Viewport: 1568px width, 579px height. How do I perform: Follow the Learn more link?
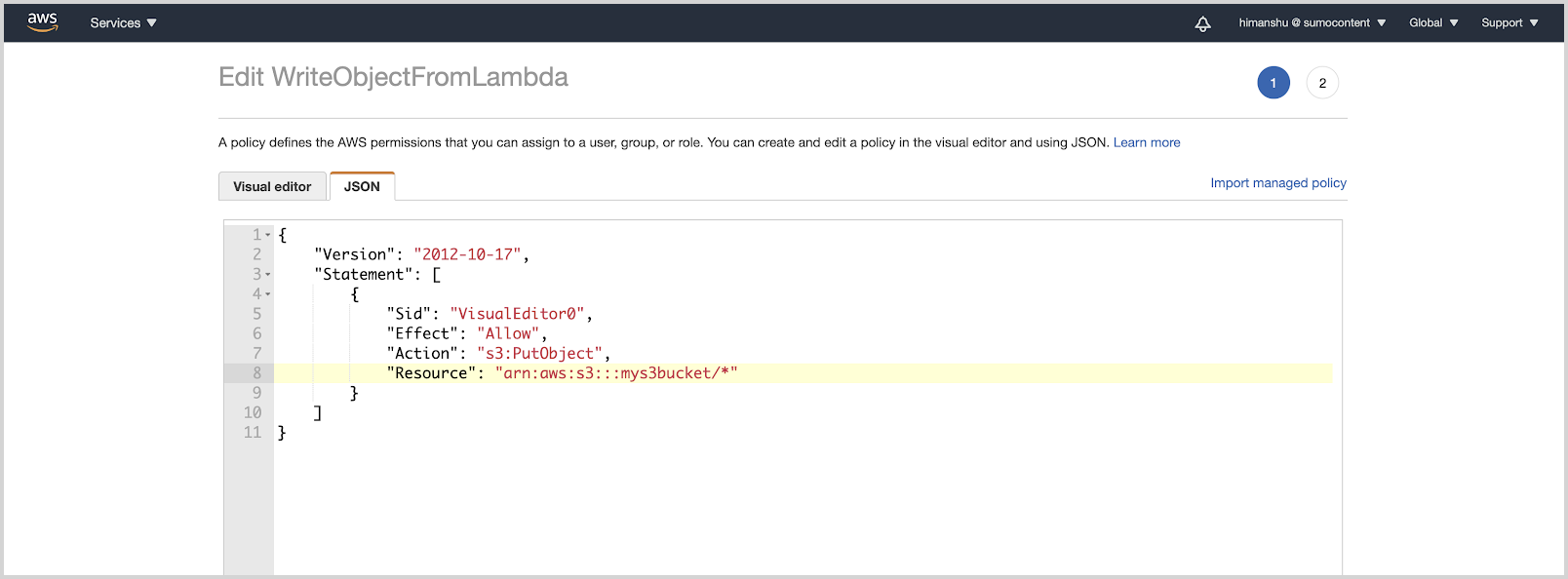[1147, 142]
